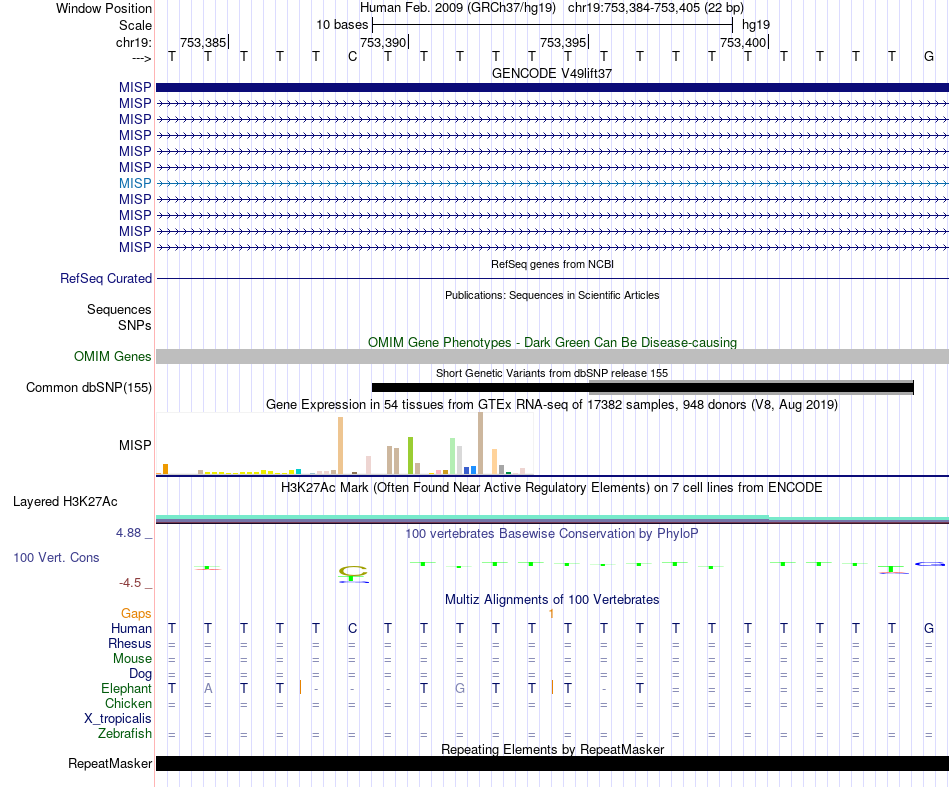Click the G base in the top sequence row
The height and width of the screenshot is (787, 950).
pos(928,57)
